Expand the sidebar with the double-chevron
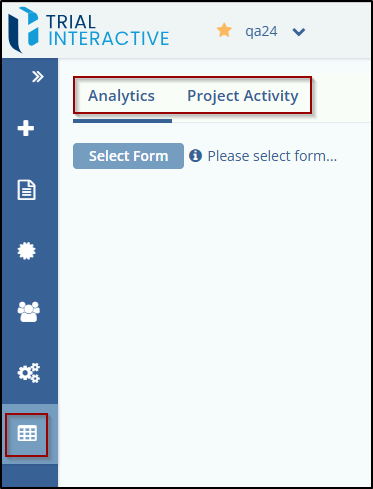 click(x=38, y=77)
